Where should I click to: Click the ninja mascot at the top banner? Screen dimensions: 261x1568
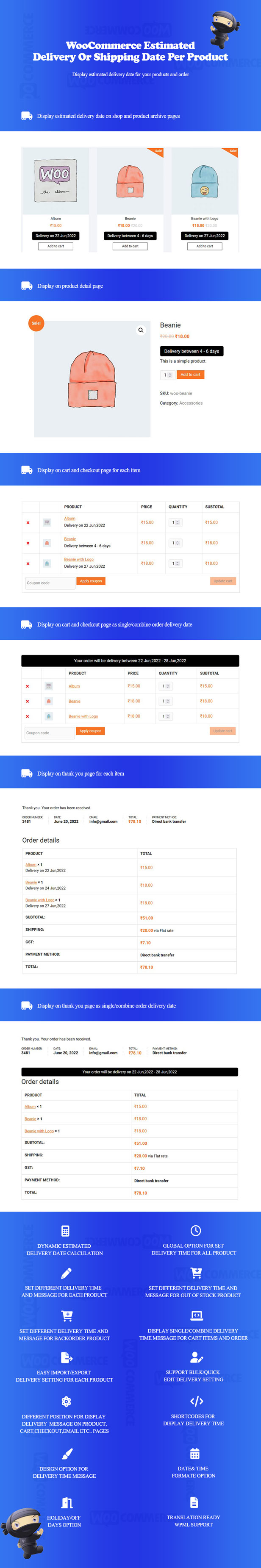tap(225, 29)
